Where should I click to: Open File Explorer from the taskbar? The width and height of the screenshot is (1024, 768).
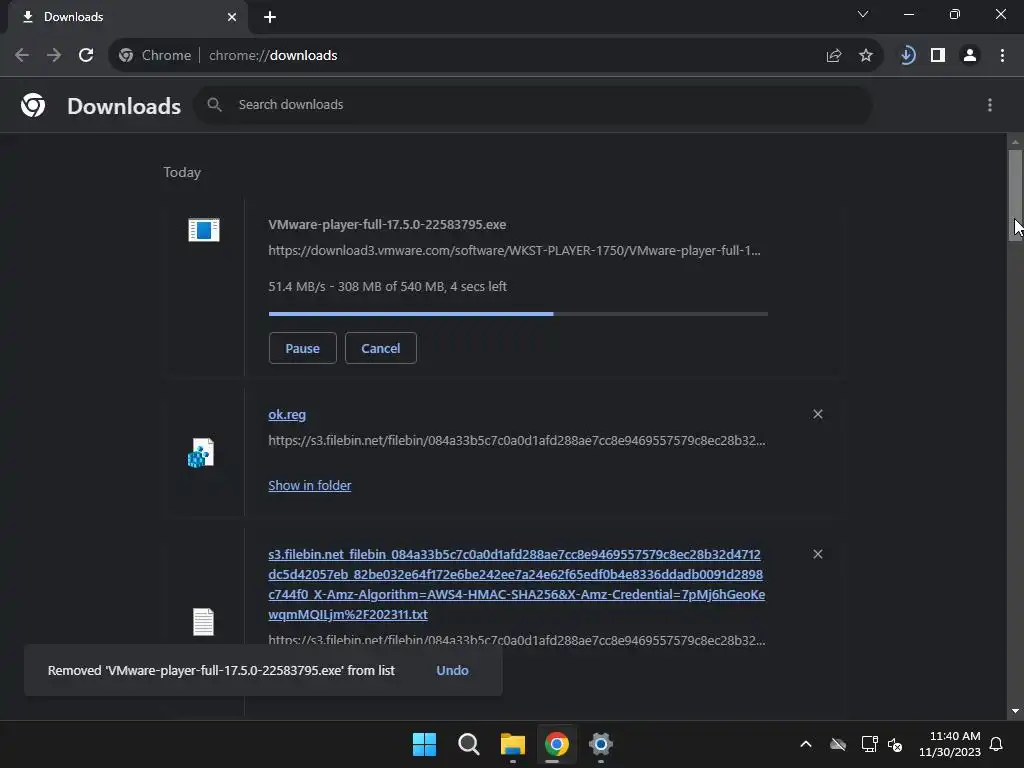click(x=513, y=744)
